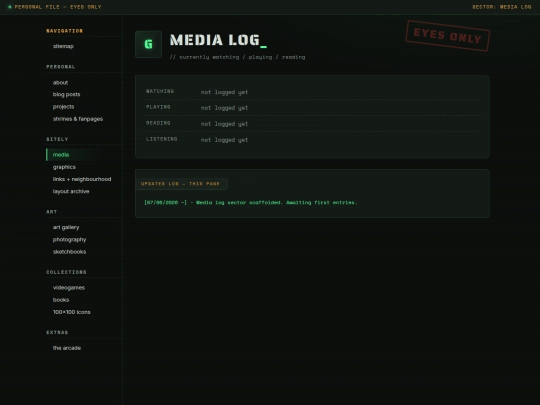Open blog posts in sidebar
This screenshot has width=540, height=405.
point(66,94)
